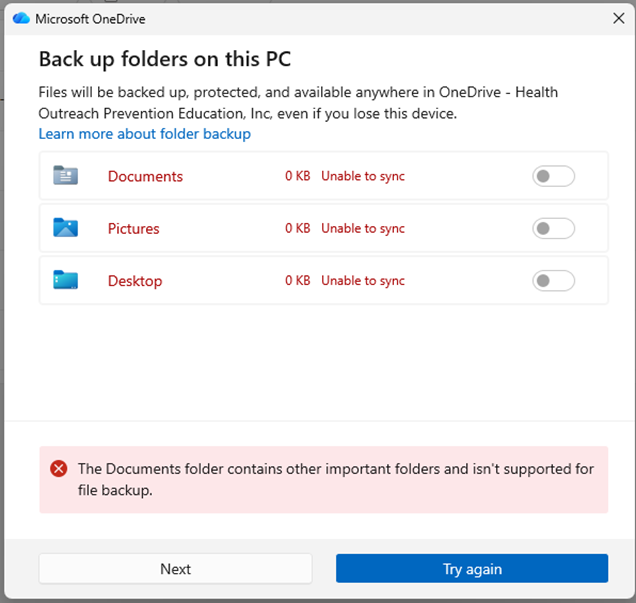Click the OneDrive cloud icon in title bar

coord(21,18)
